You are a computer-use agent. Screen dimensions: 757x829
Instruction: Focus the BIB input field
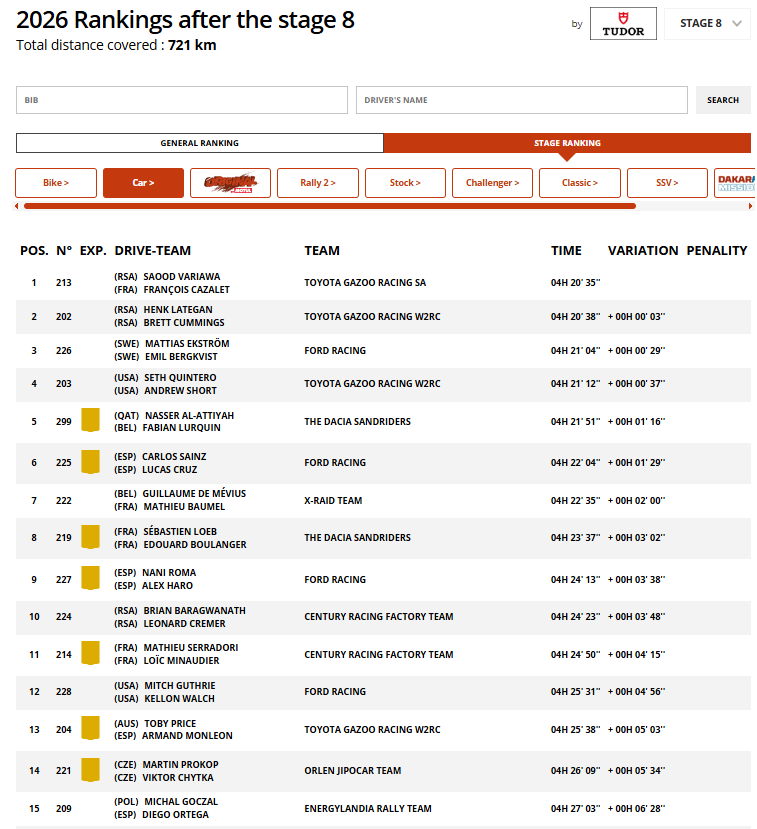click(x=182, y=100)
